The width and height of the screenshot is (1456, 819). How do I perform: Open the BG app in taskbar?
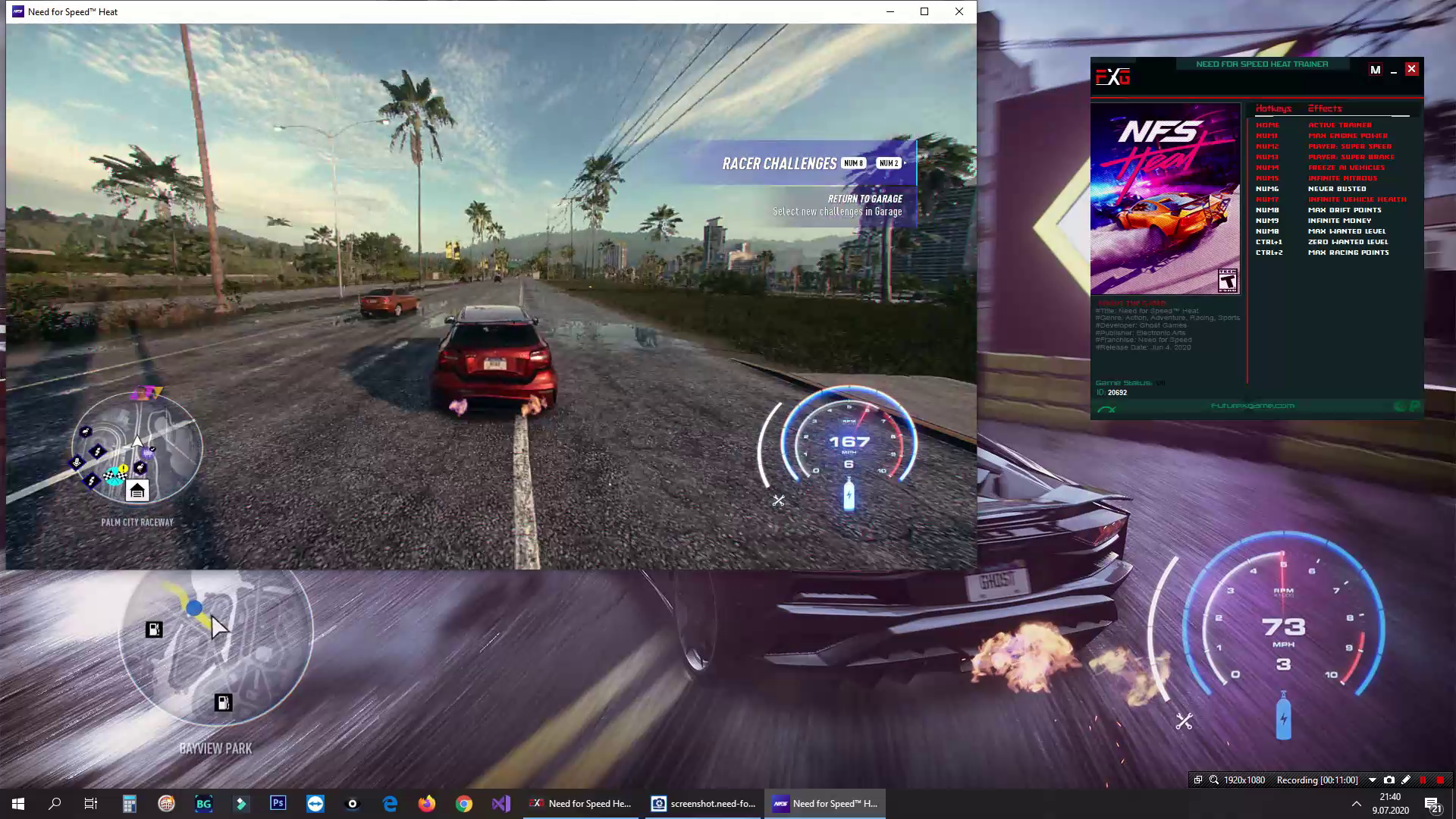[x=203, y=803]
